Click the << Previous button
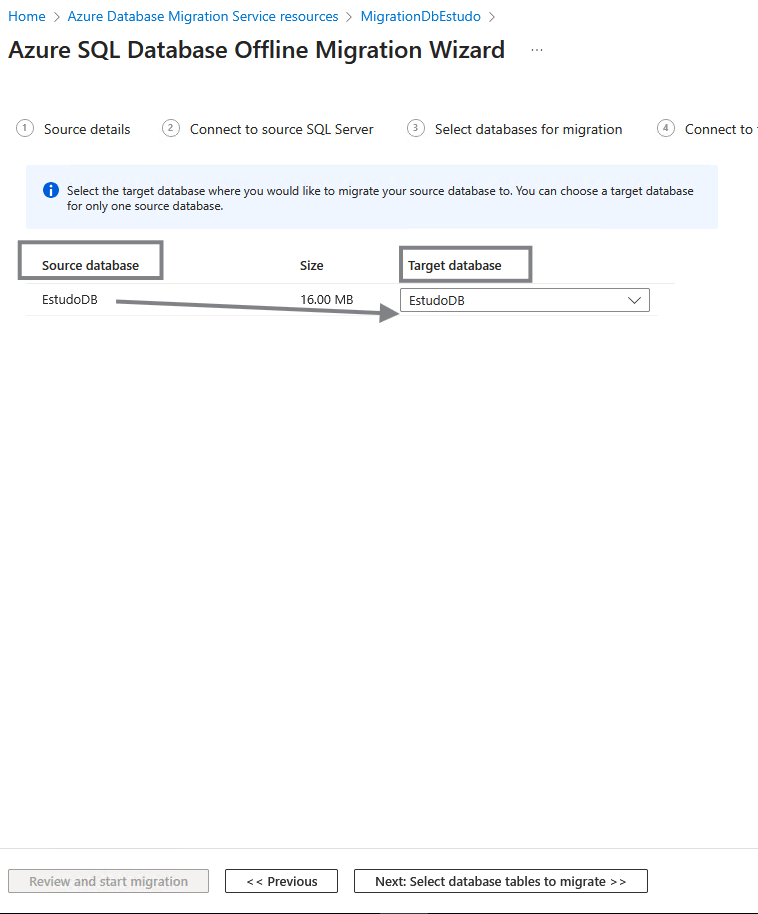Screen dimensions: 758x914 point(281,881)
